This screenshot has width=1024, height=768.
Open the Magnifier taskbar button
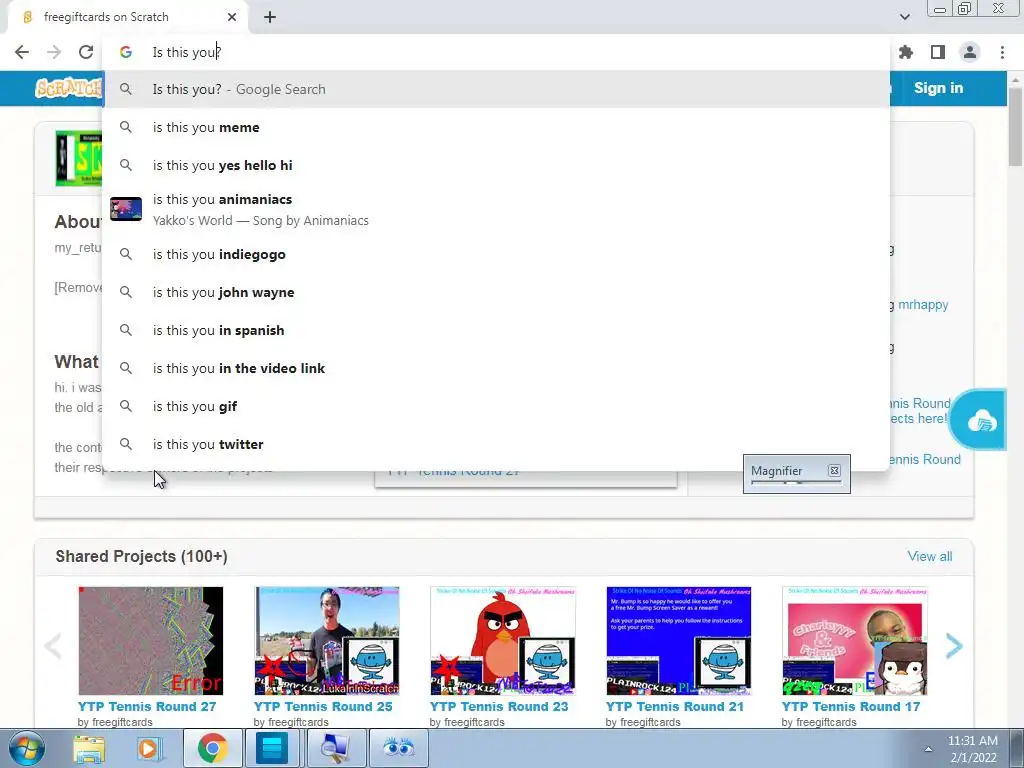(336, 748)
